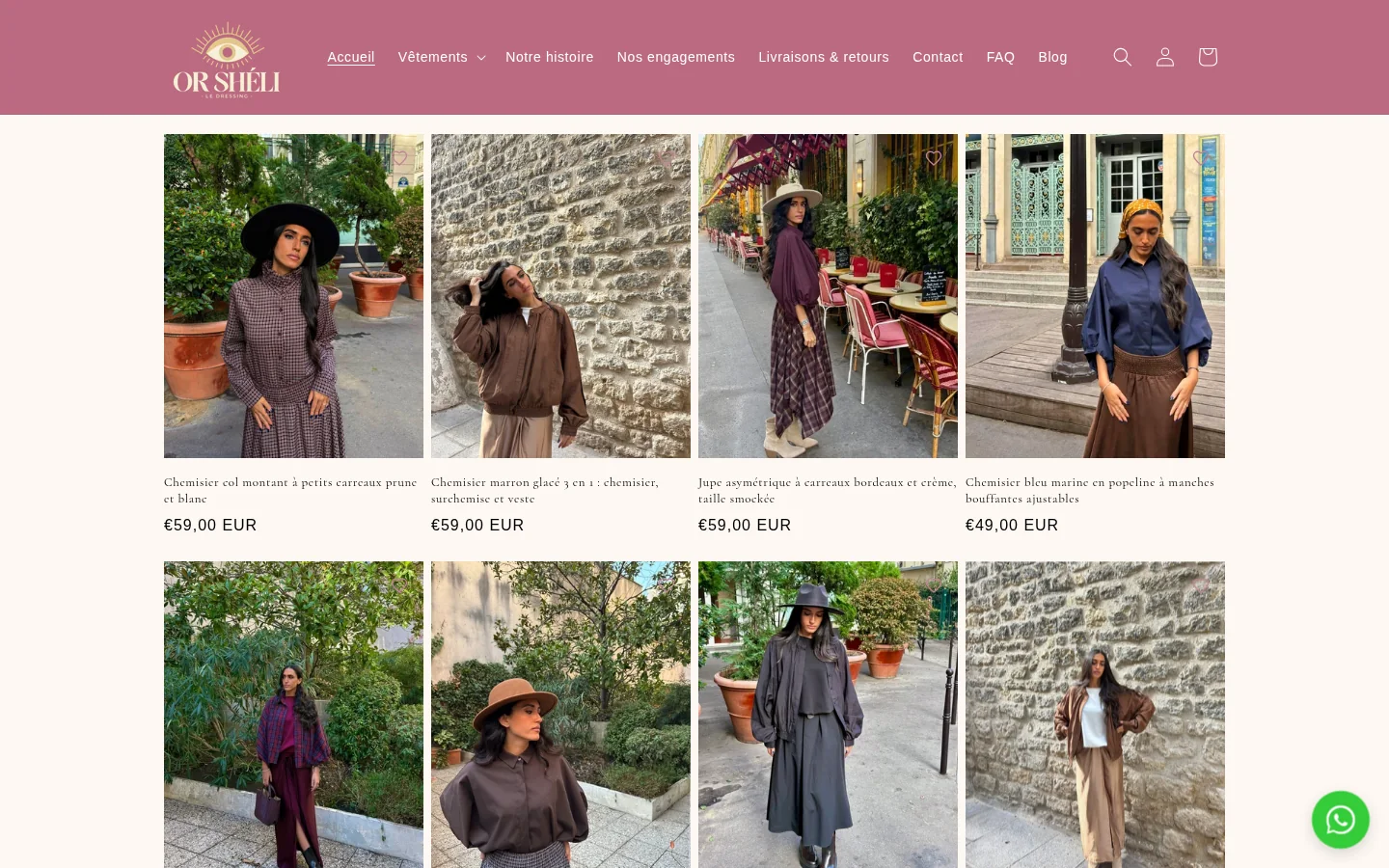Open the WhatsApp chat bubble
Viewport: 1389px width, 868px height.
(x=1341, y=820)
